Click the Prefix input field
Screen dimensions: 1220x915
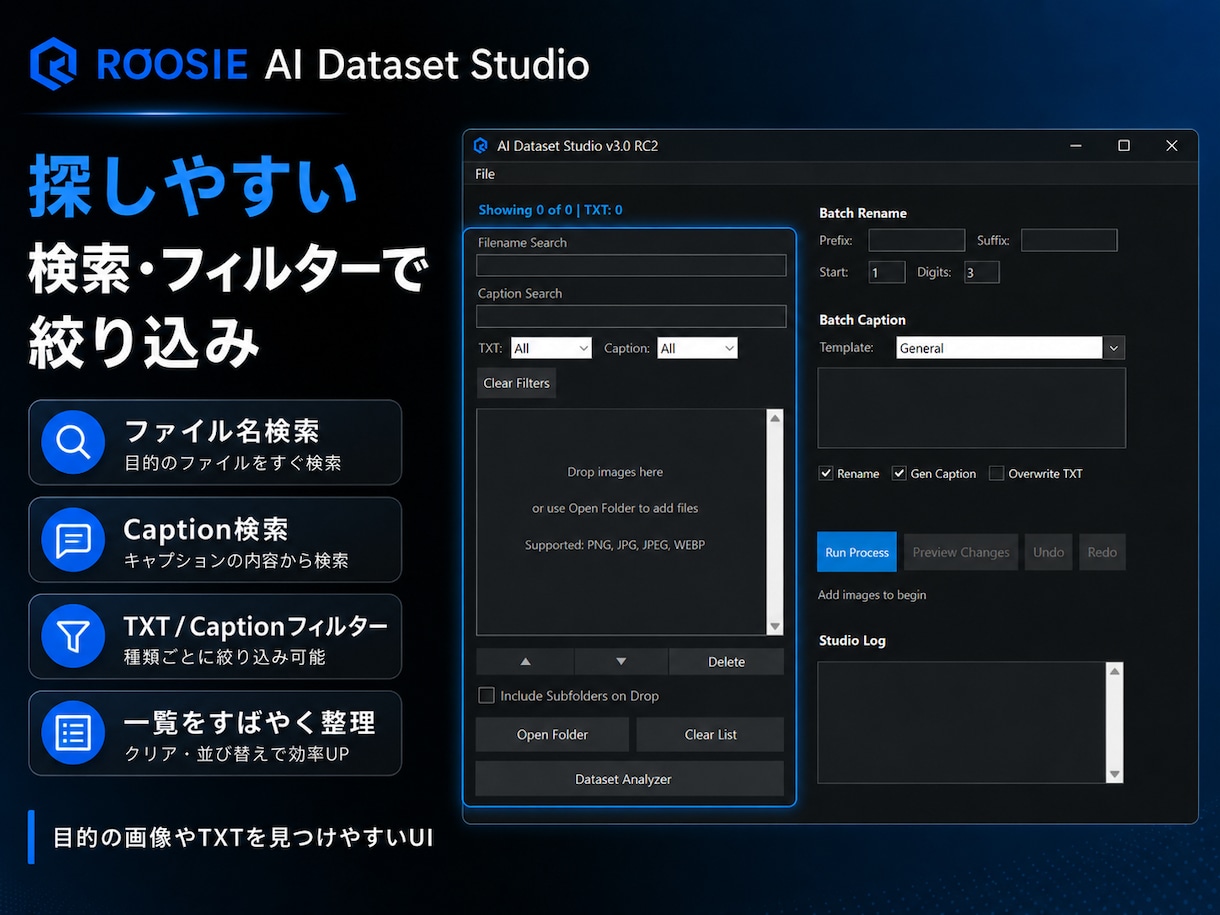(x=916, y=240)
